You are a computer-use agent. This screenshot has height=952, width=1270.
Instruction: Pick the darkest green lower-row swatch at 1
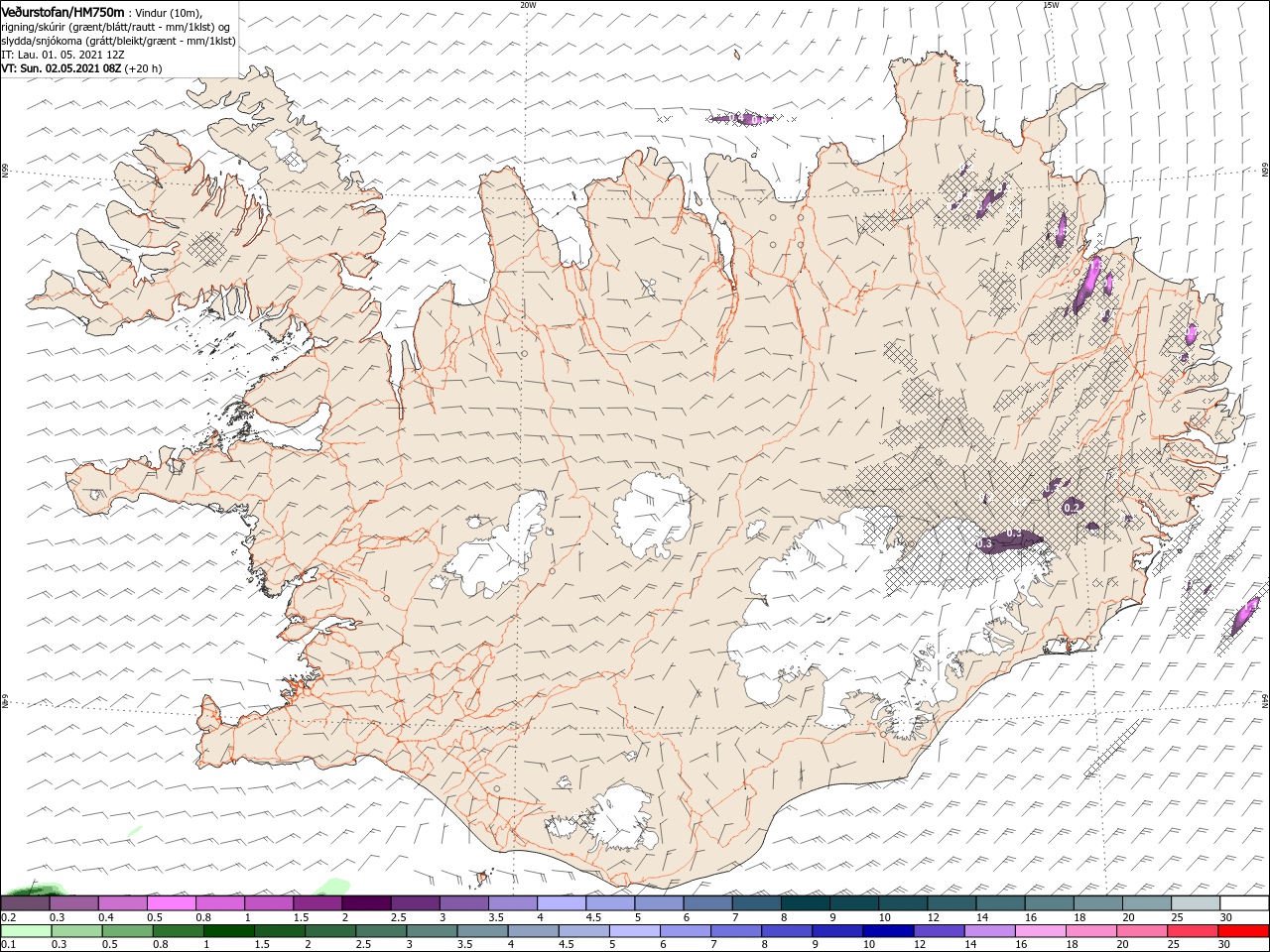point(228,931)
